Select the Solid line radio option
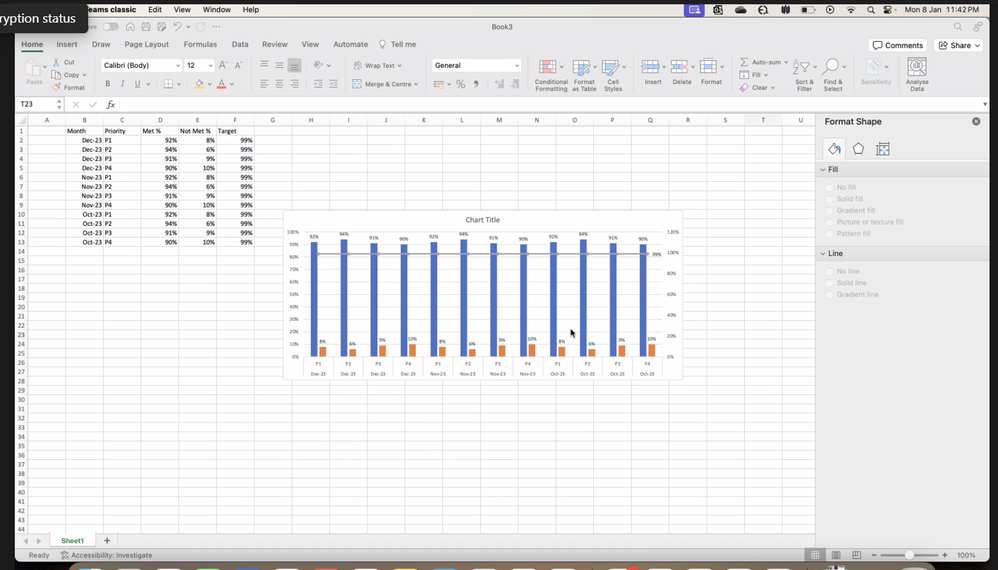 [829, 282]
